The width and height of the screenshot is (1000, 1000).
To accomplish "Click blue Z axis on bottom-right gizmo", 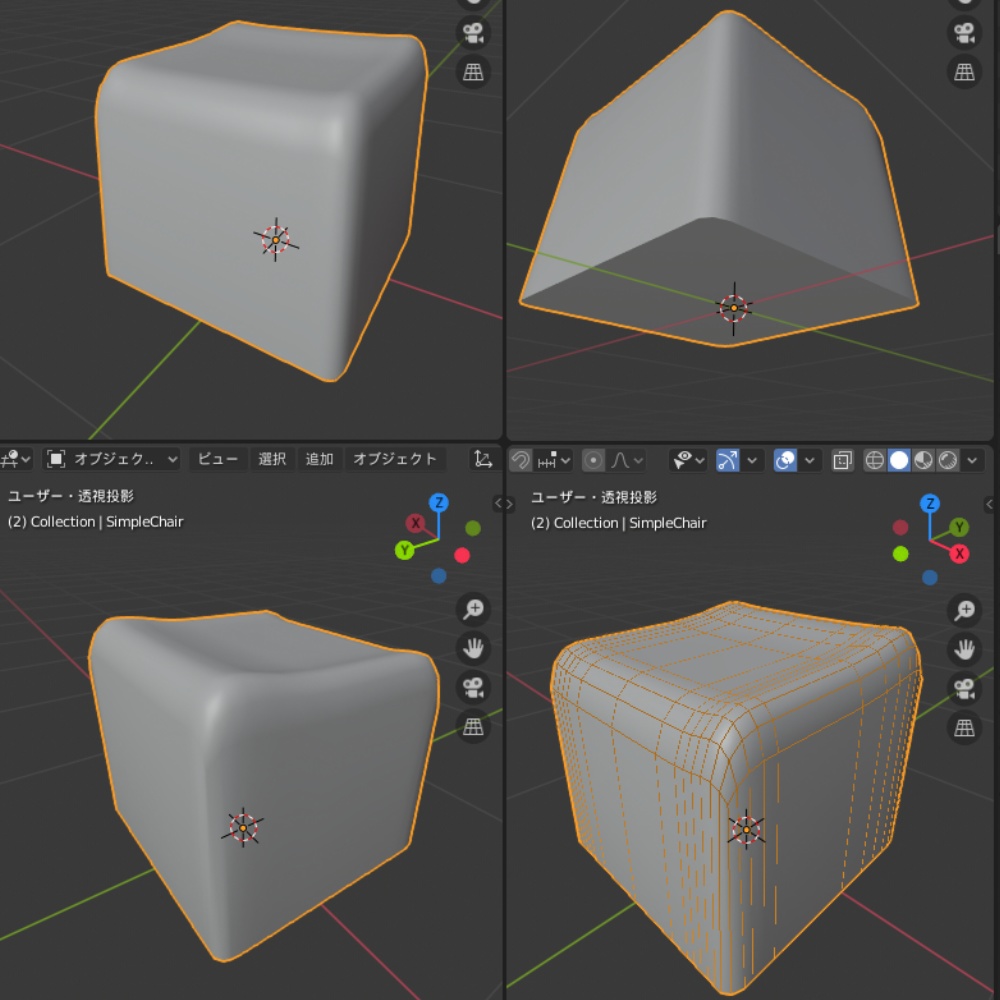I will tap(930, 504).
